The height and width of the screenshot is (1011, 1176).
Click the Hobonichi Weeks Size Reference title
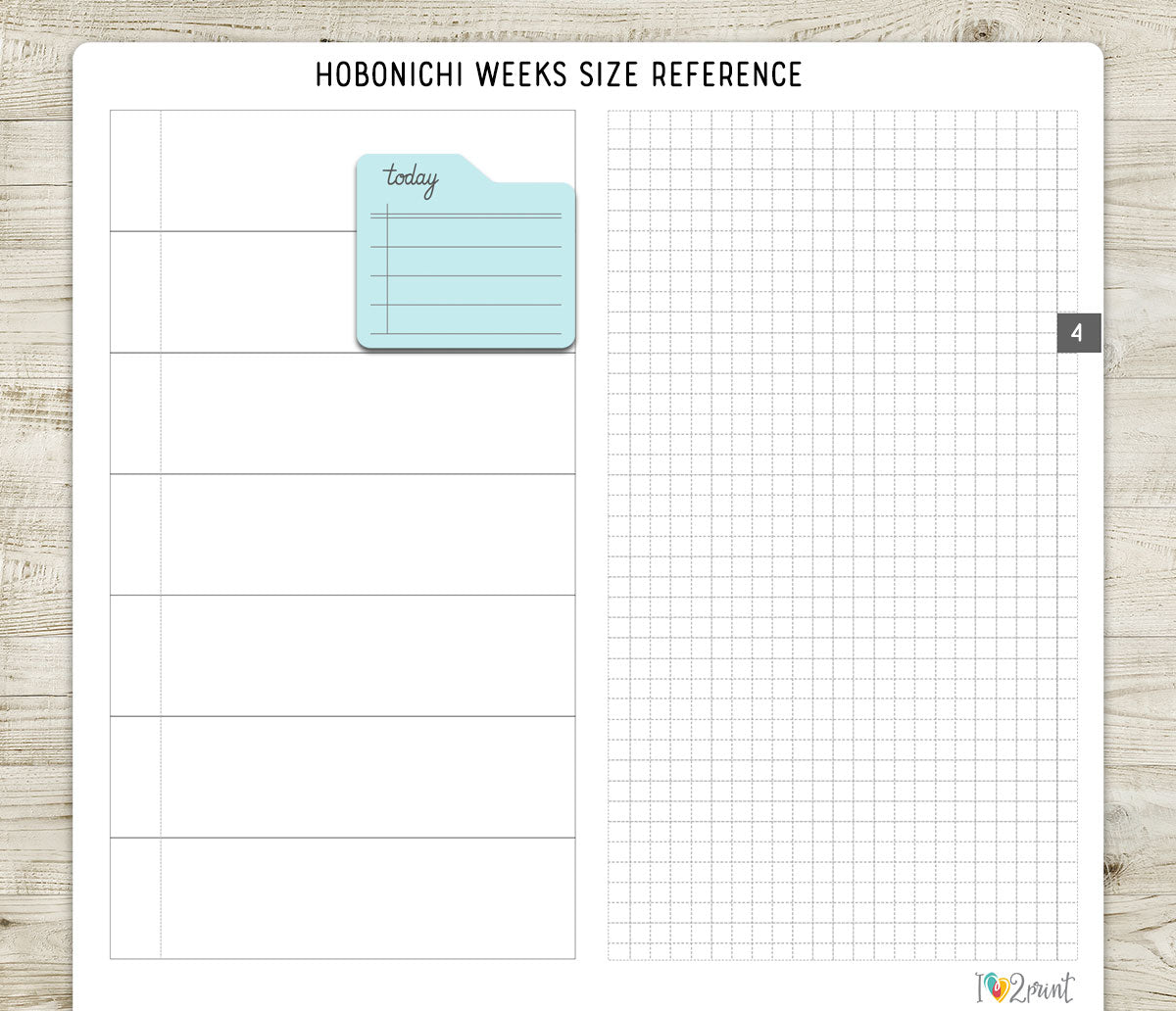(x=559, y=74)
